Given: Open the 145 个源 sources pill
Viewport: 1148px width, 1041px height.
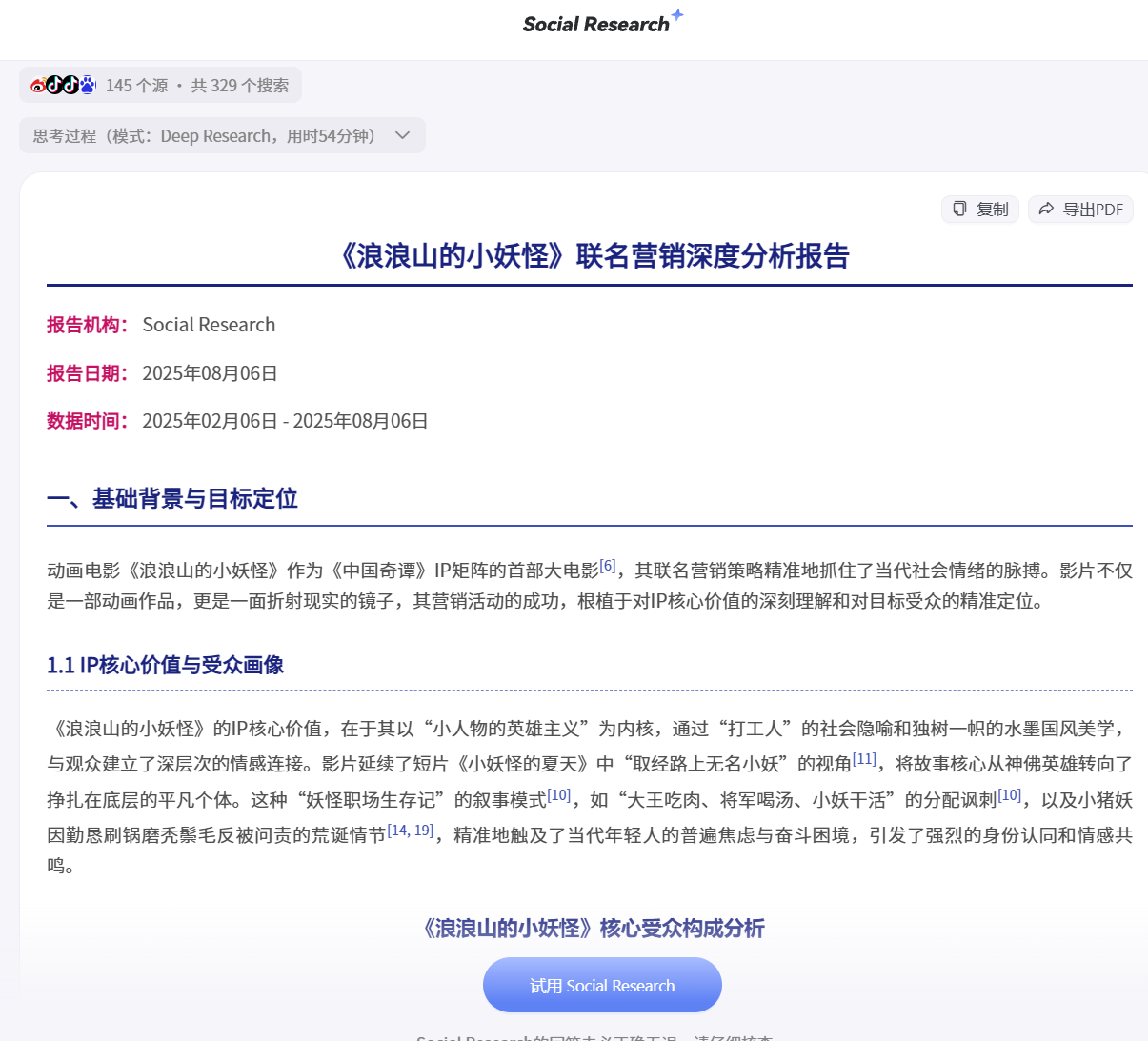Looking at the screenshot, I should 160,85.
